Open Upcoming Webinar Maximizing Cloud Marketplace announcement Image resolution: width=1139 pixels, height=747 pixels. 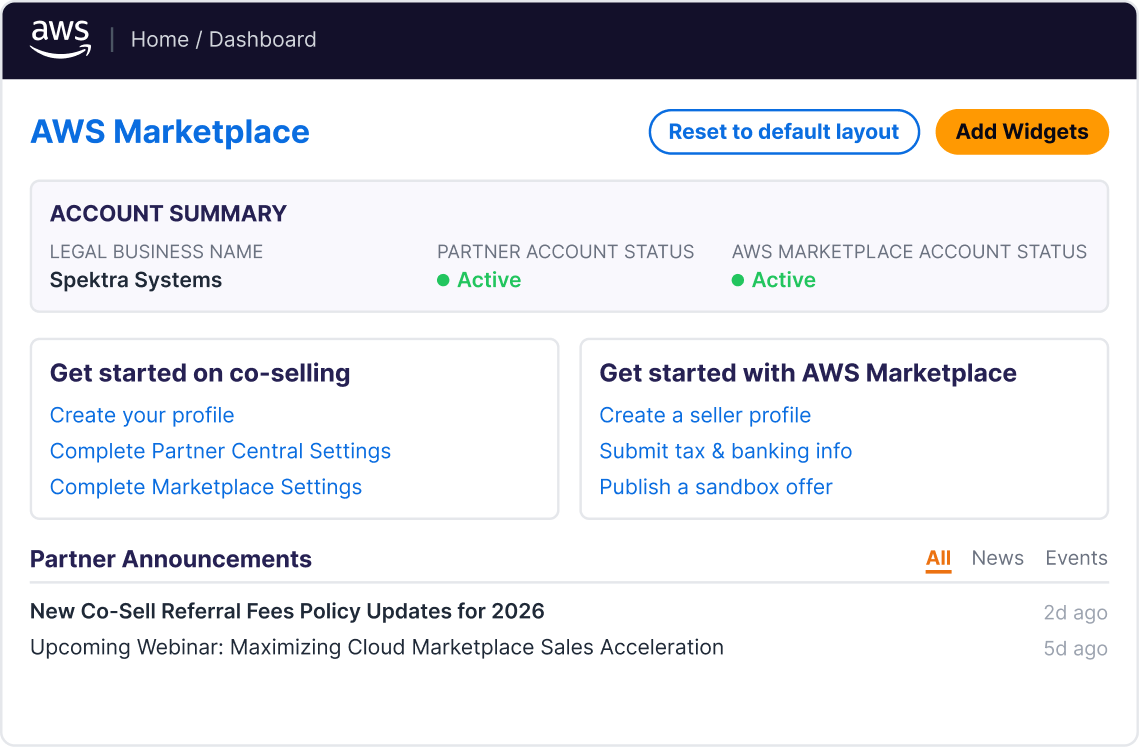click(376, 647)
